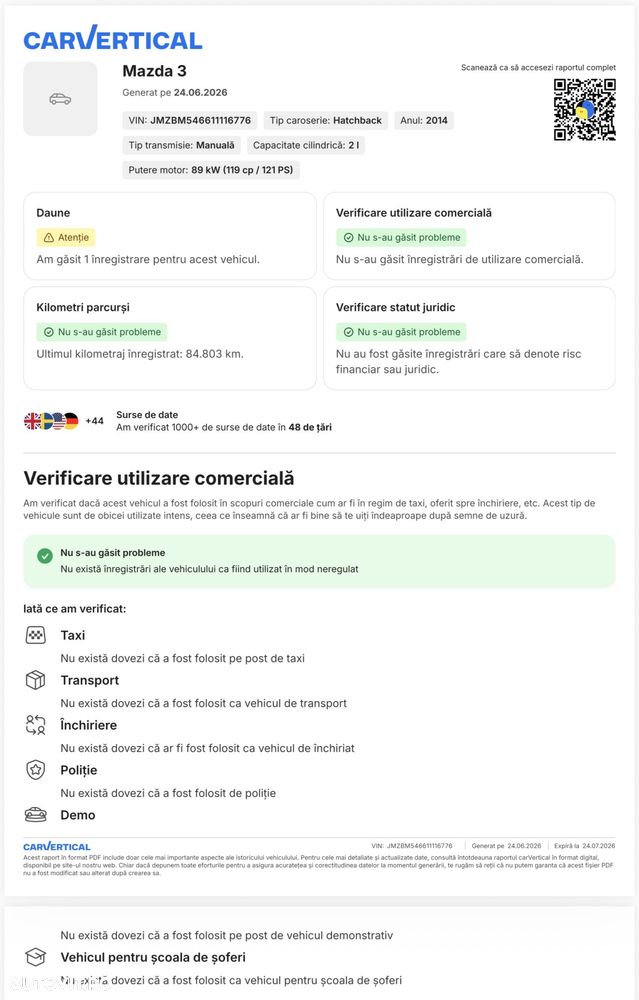The height and width of the screenshot is (1000, 639).
Task: Open the Daune summary card
Action: [170, 236]
